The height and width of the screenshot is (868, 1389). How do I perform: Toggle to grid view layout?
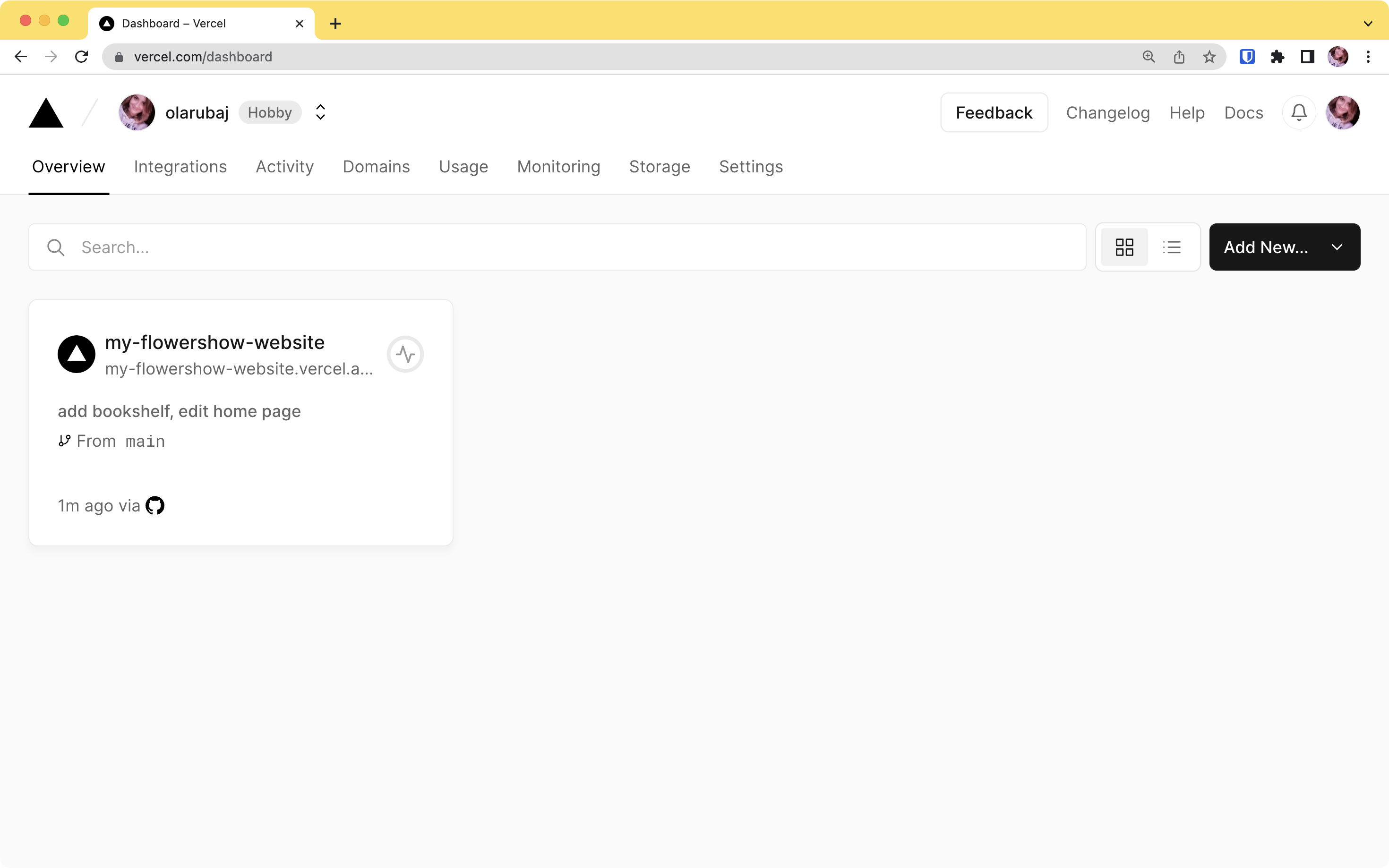(1125, 246)
